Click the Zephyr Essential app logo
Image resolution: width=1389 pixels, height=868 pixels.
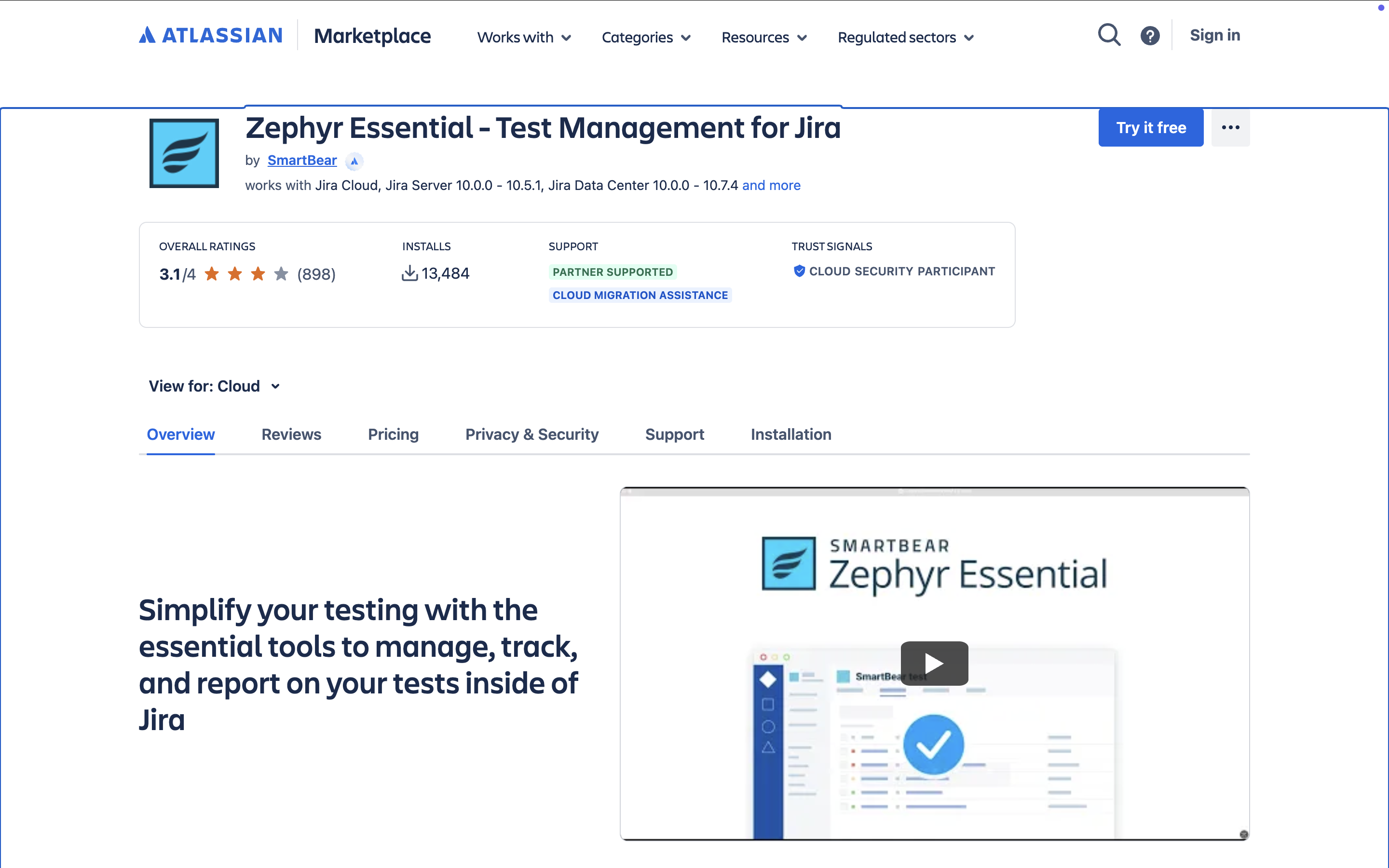pyautogui.click(x=184, y=153)
